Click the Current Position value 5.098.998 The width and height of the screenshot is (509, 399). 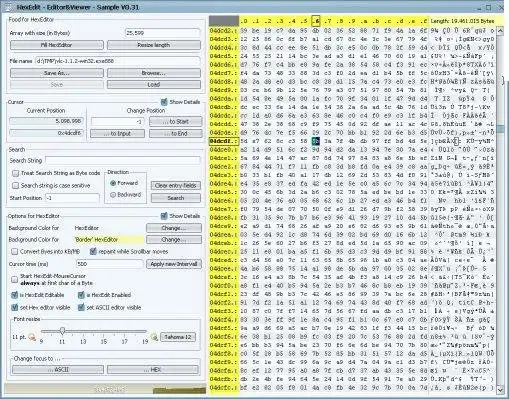[x=46, y=121]
